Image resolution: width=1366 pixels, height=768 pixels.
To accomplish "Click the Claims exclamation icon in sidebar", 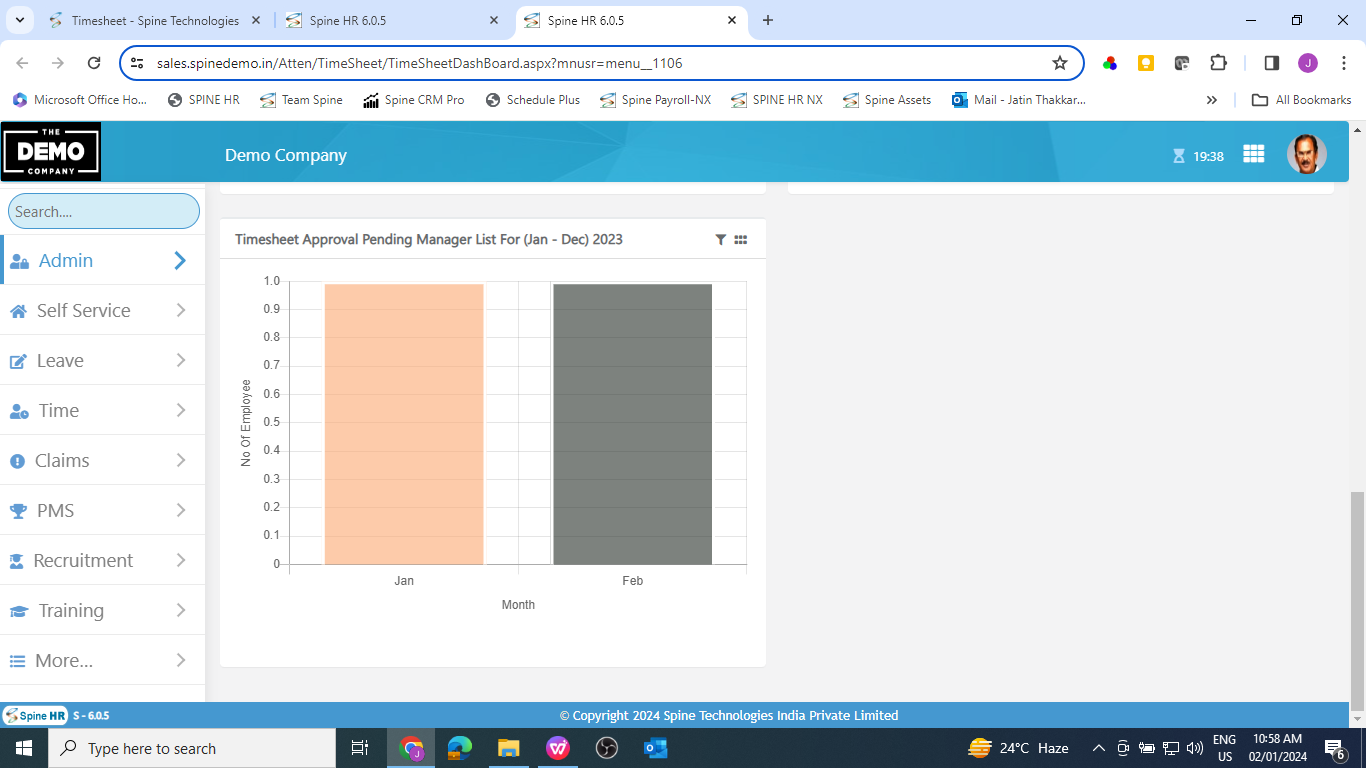I will (x=17, y=461).
